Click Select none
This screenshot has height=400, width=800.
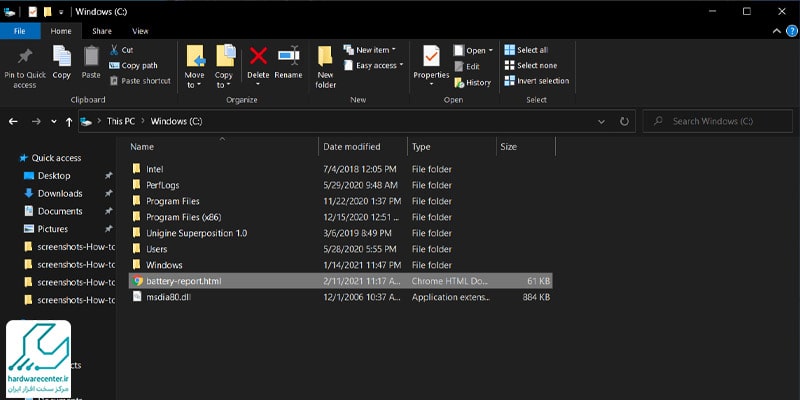coord(531,65)
